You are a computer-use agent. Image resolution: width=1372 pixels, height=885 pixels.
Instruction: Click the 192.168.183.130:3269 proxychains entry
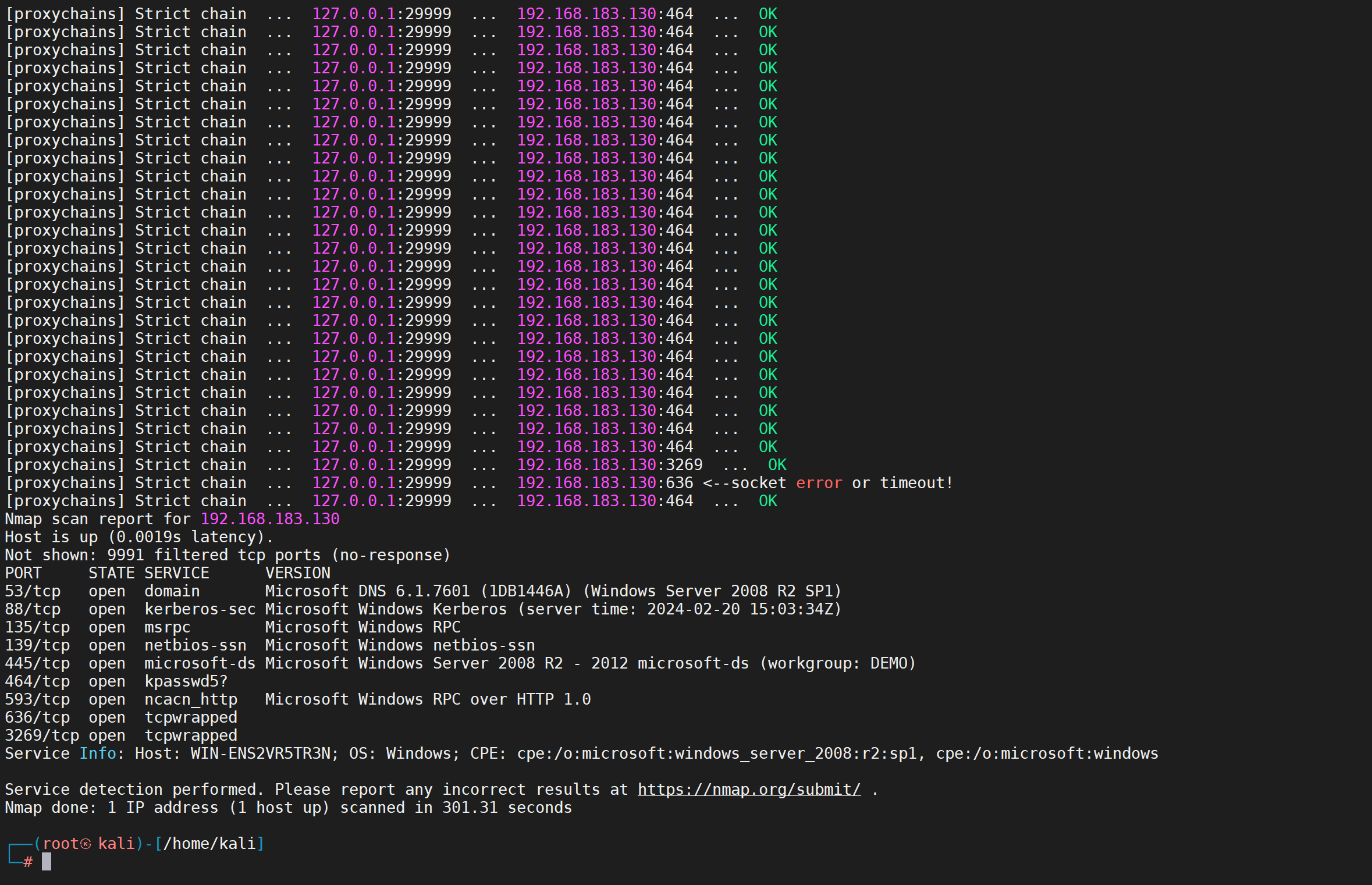(609, 465)
